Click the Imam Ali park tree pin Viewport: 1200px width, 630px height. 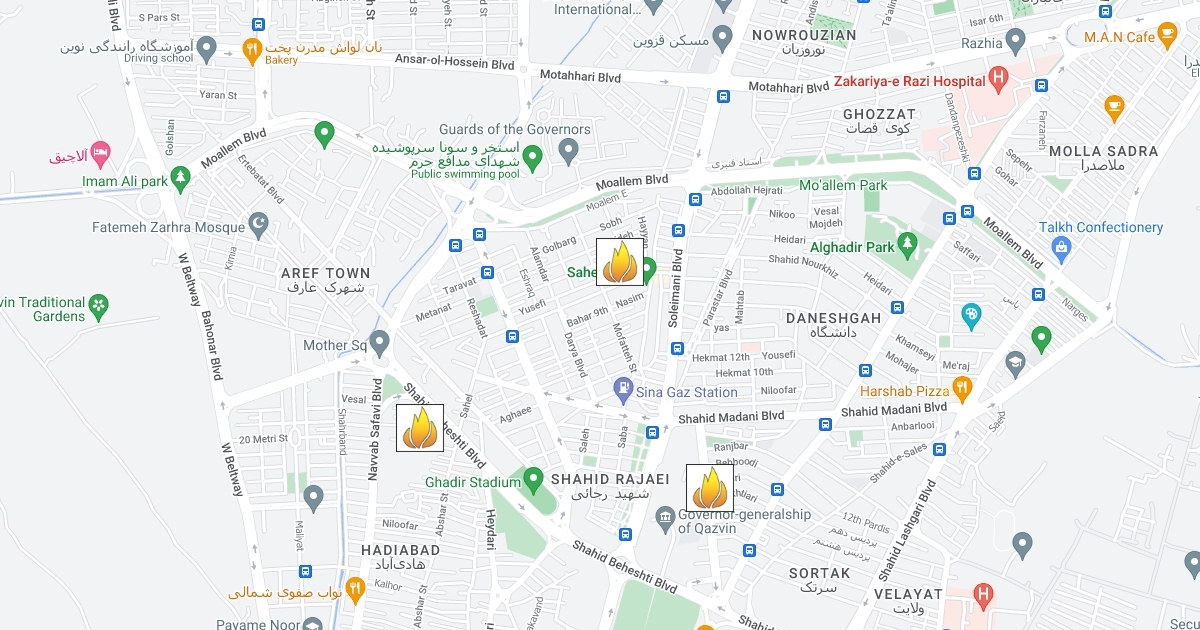coord(180,179)
